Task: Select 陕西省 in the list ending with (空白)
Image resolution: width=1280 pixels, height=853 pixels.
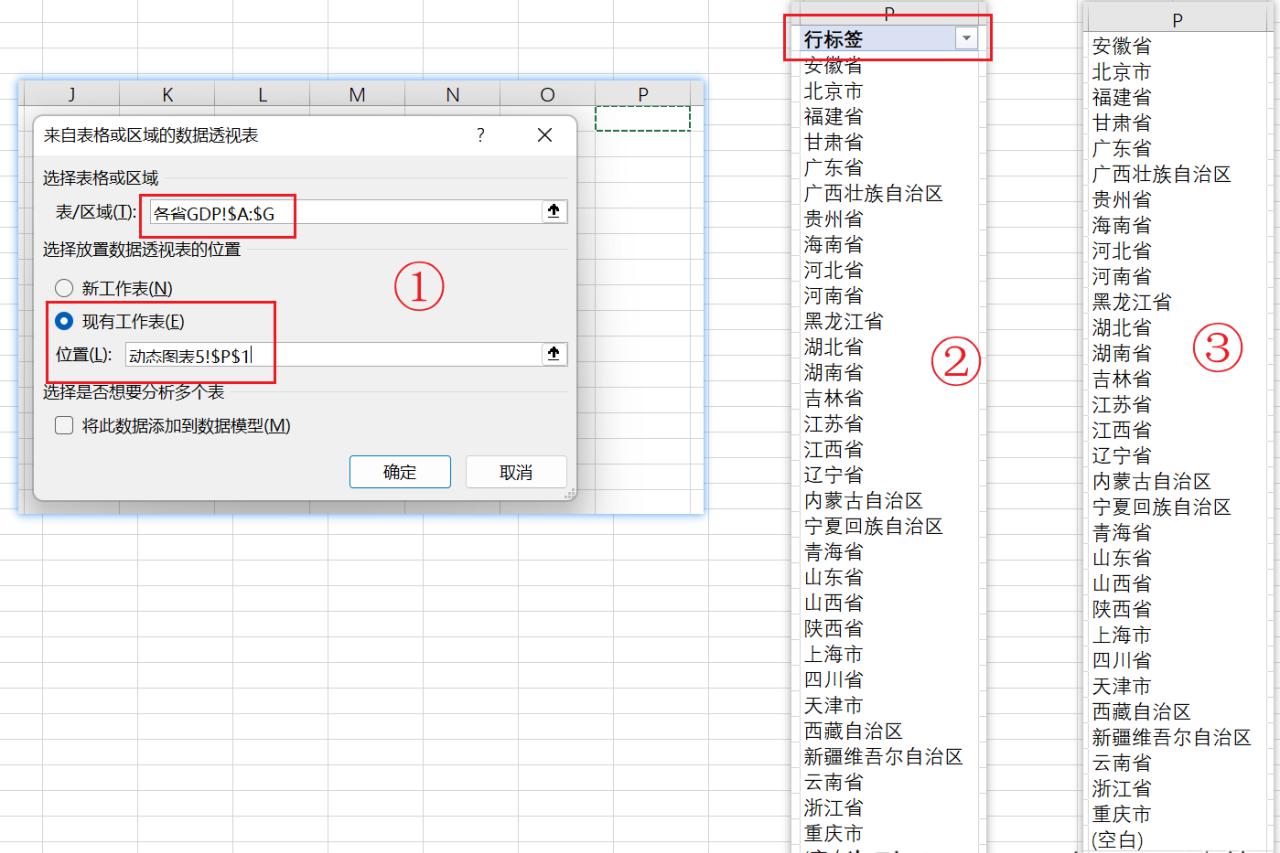Action: [1121, 609]
